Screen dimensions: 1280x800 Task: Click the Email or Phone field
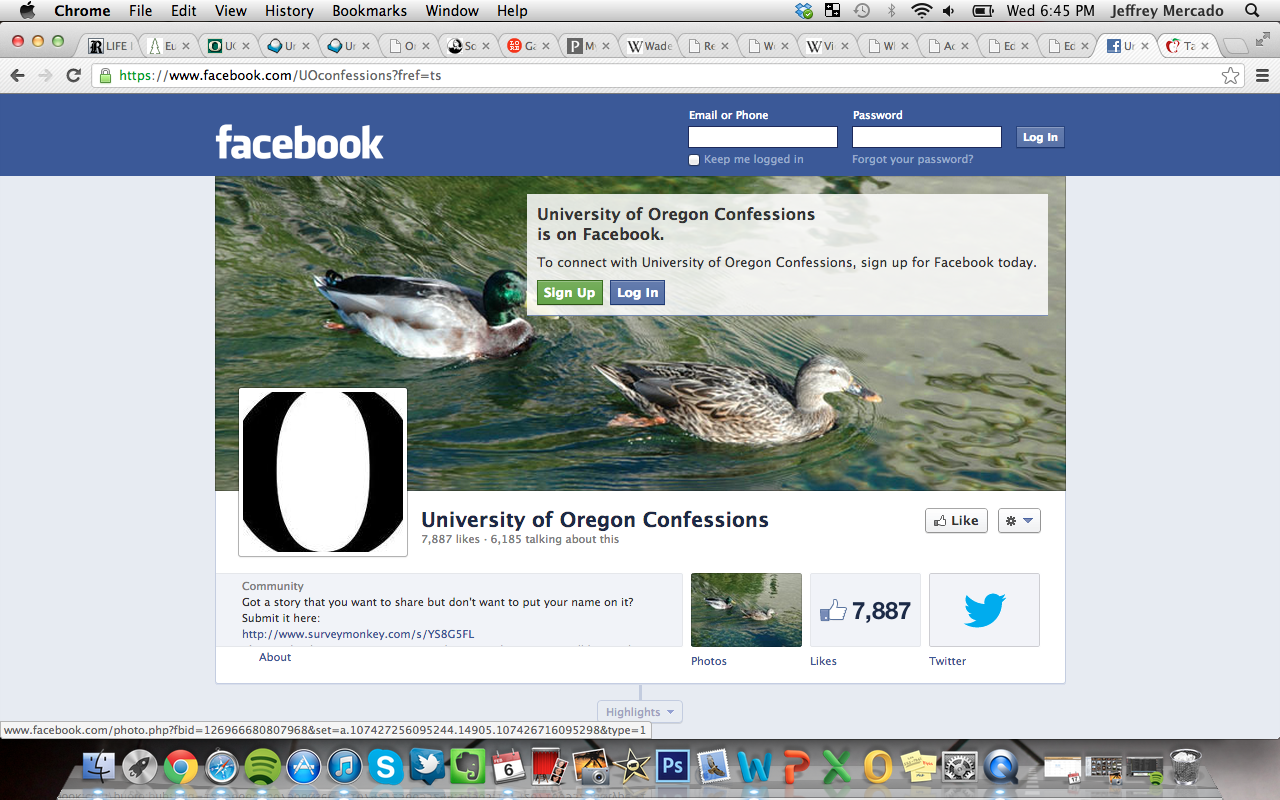click(x=763, y=137)
